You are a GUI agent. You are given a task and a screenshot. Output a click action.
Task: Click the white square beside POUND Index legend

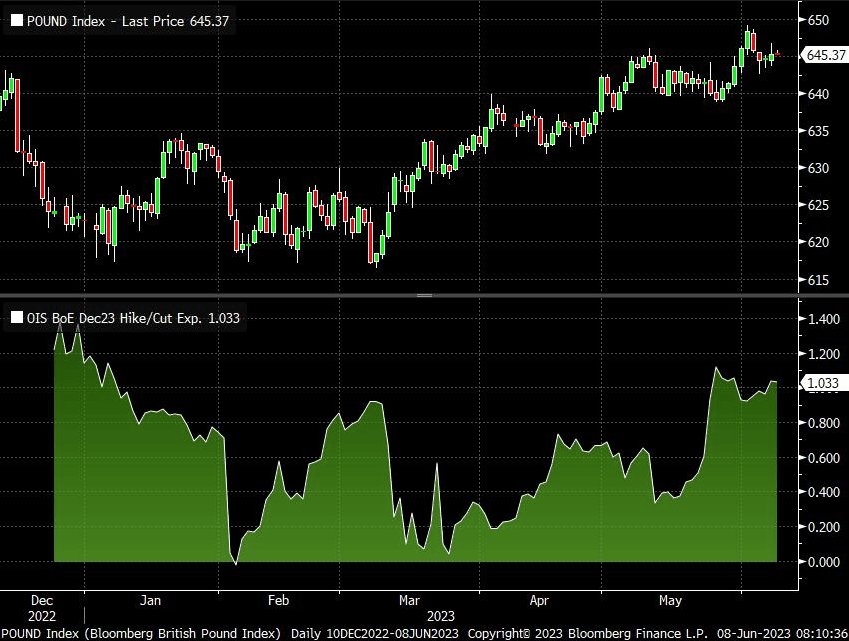(16, 19)
